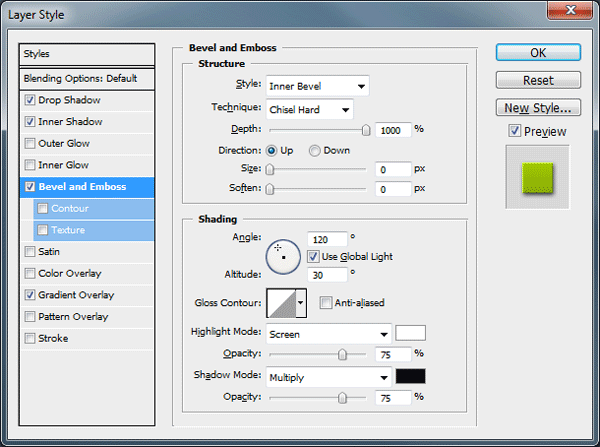Click the Shadow Opacity slider handle

point(342,398)
